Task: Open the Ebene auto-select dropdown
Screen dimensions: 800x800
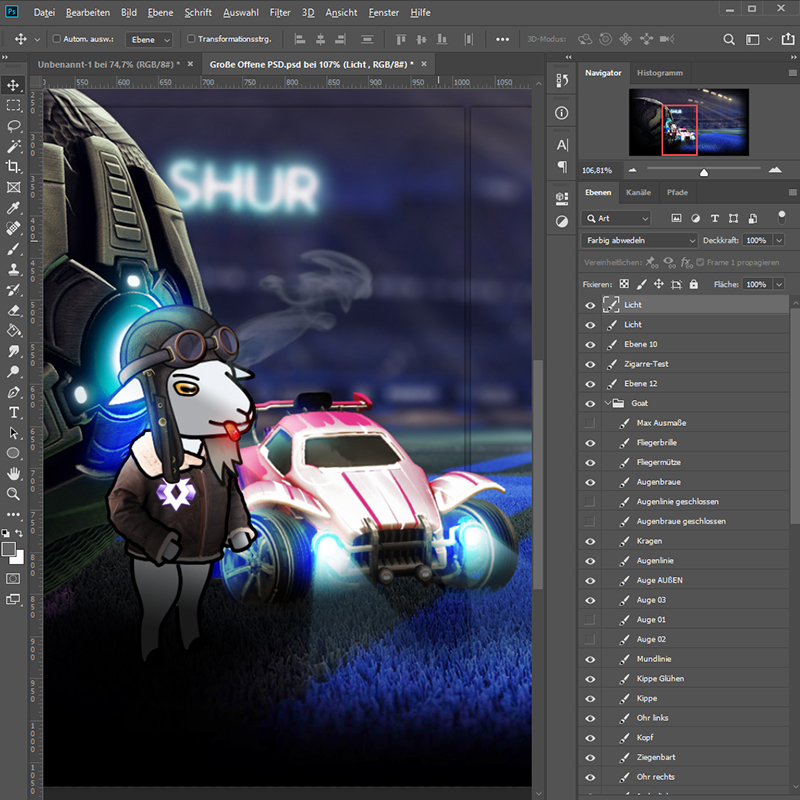Action: coord(149,39)
